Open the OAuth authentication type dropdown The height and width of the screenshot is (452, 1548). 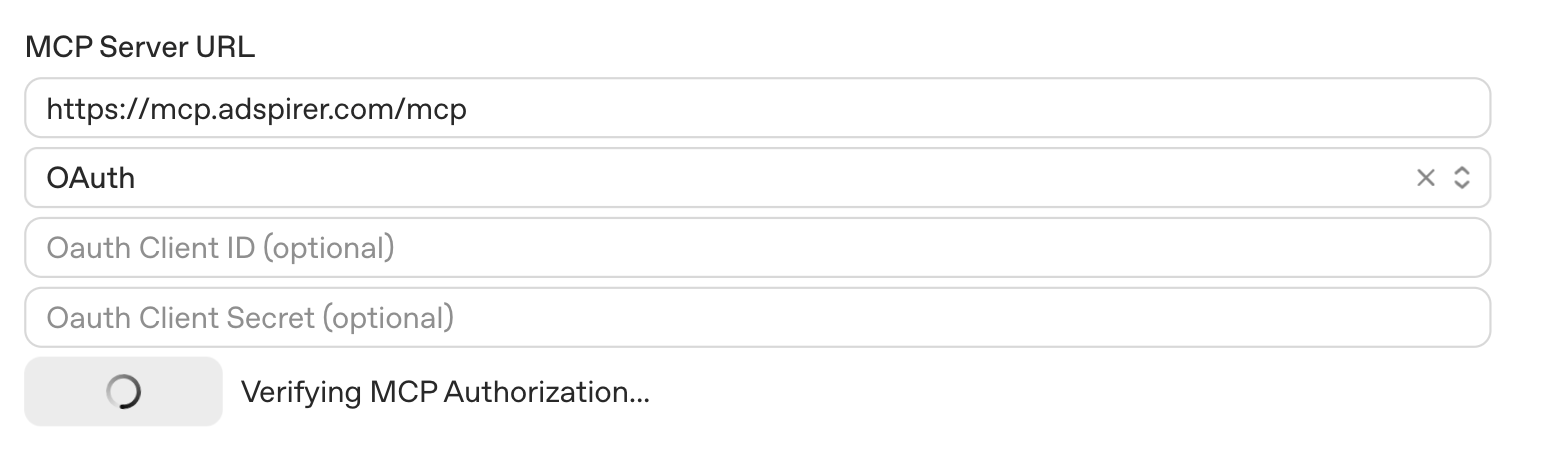tap(700, 178)
